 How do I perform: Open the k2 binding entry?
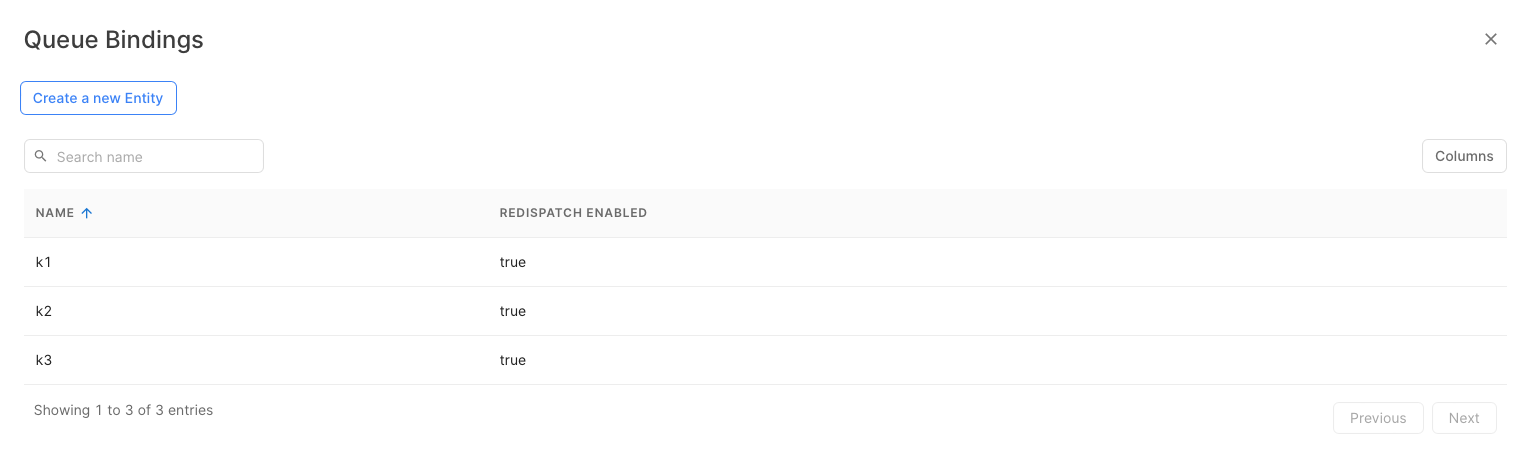(43, 311)
